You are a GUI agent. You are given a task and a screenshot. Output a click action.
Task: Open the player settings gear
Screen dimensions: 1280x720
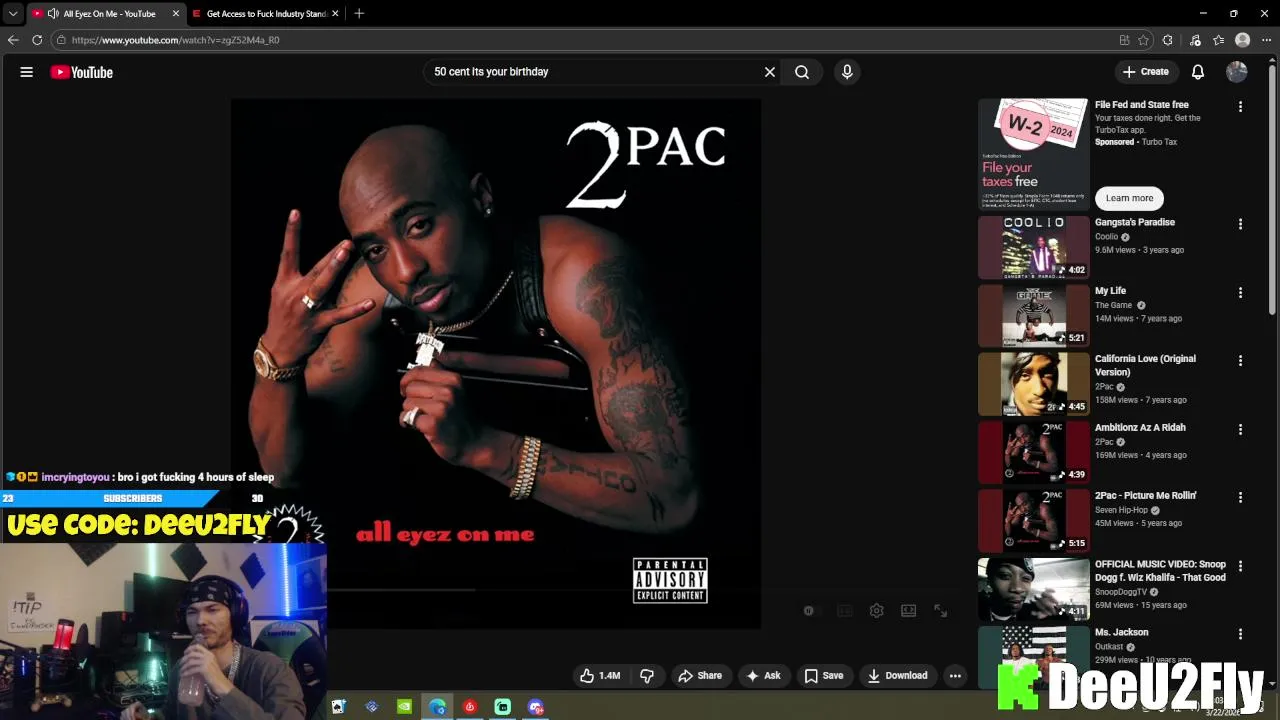[877, 611]
